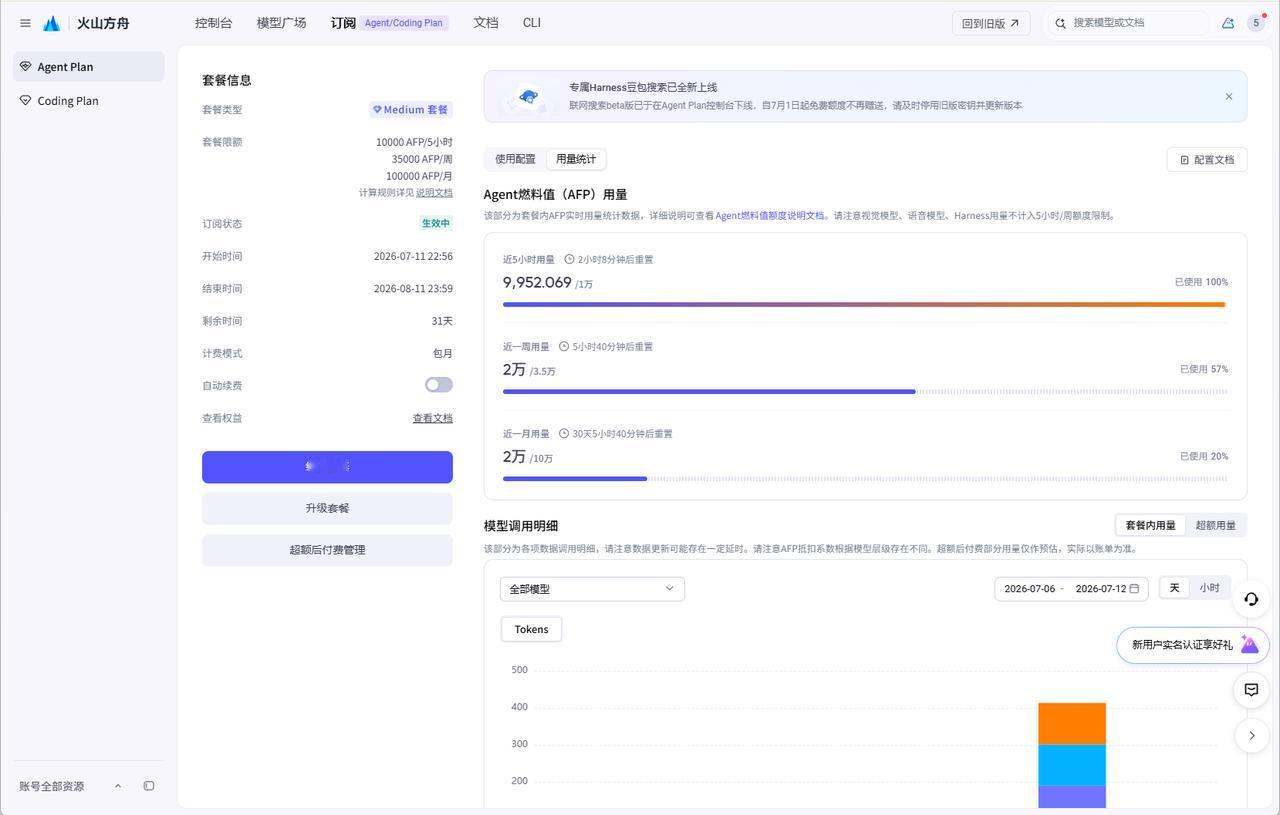Screen dimensions: 1280x815
Task: Select Agent Plan in sidebar
Action: coord(88,67)
